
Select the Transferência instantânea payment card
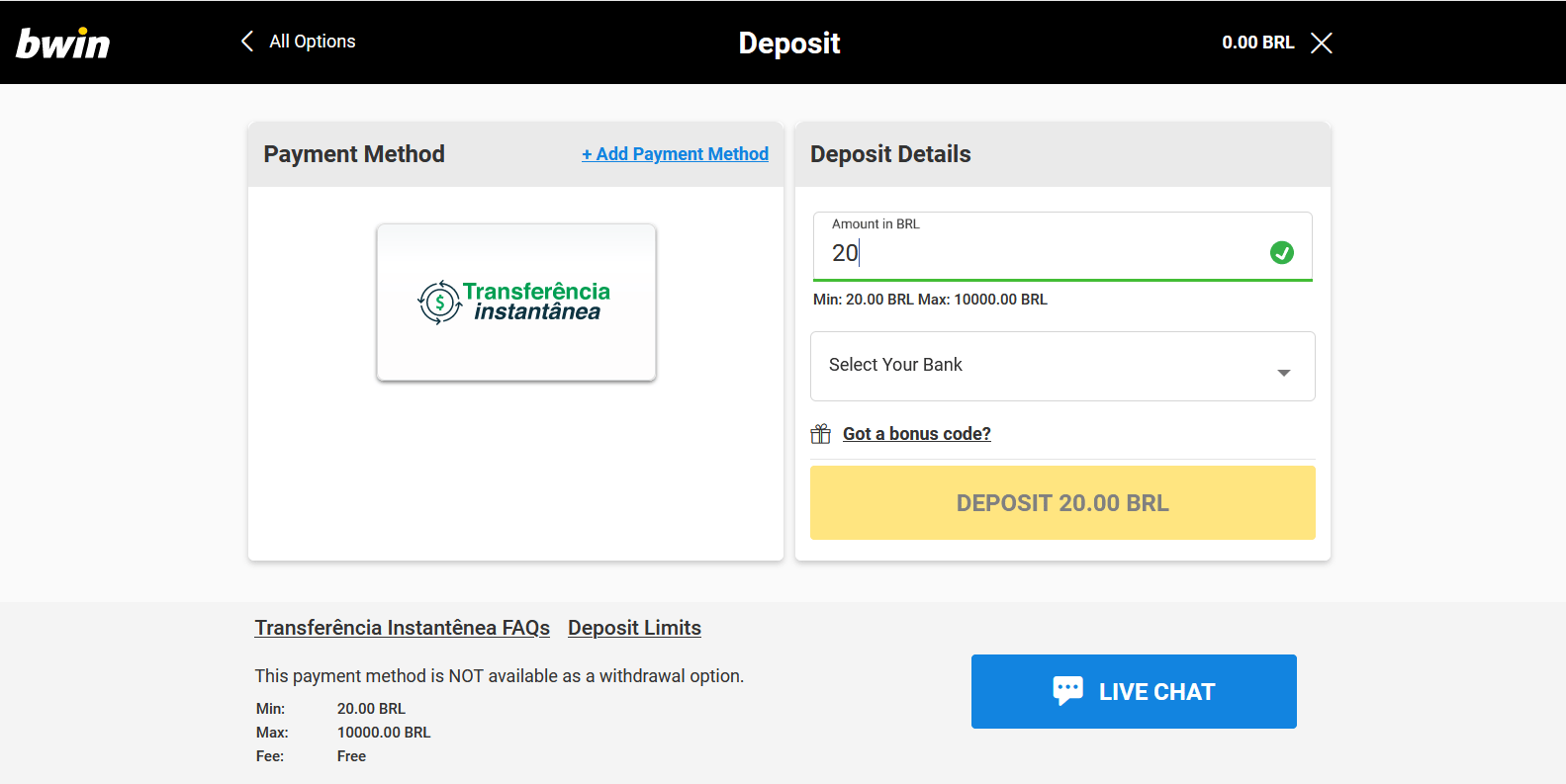516,303
